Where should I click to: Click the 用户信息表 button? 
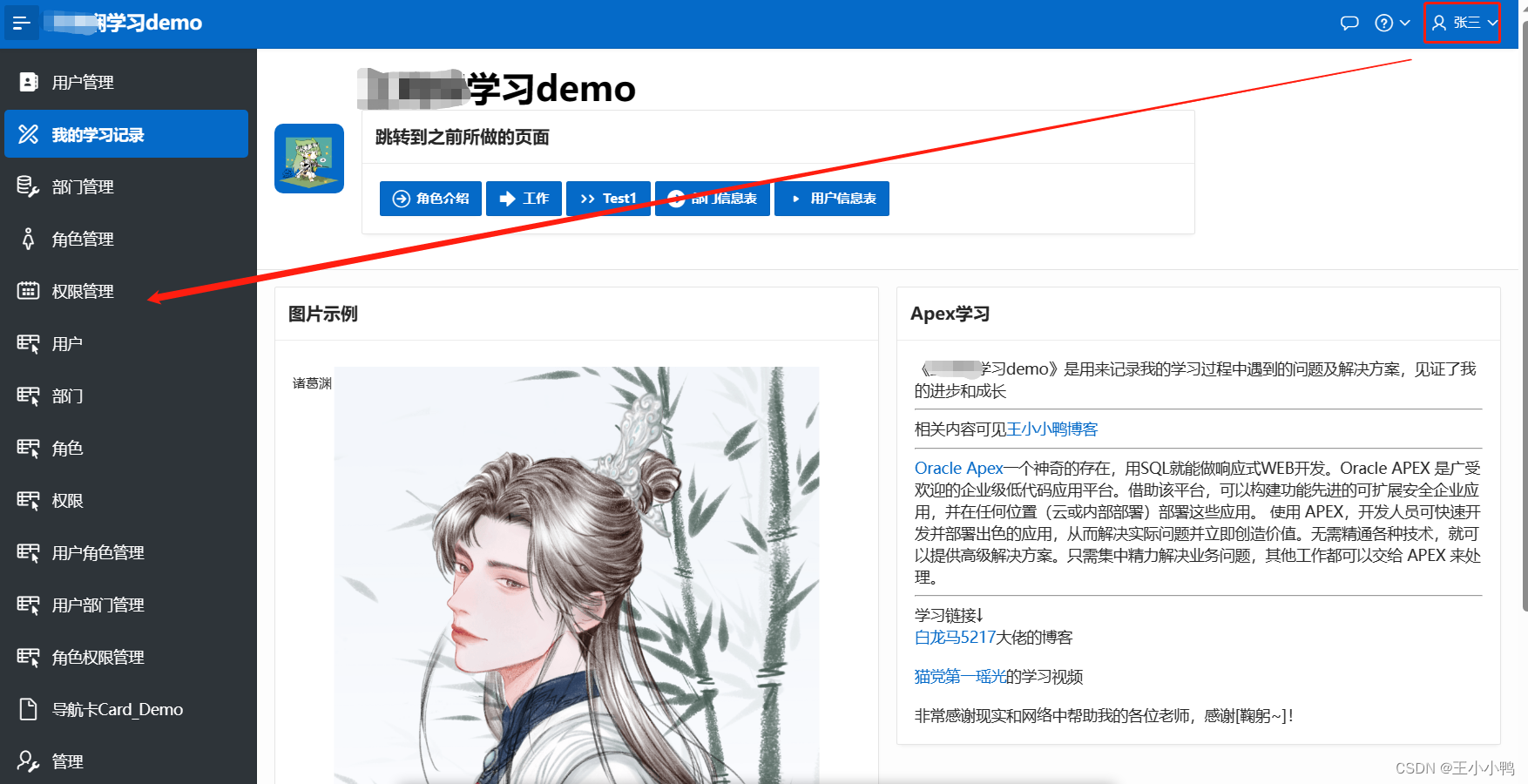pyautogui.click(x=832, y=199)
